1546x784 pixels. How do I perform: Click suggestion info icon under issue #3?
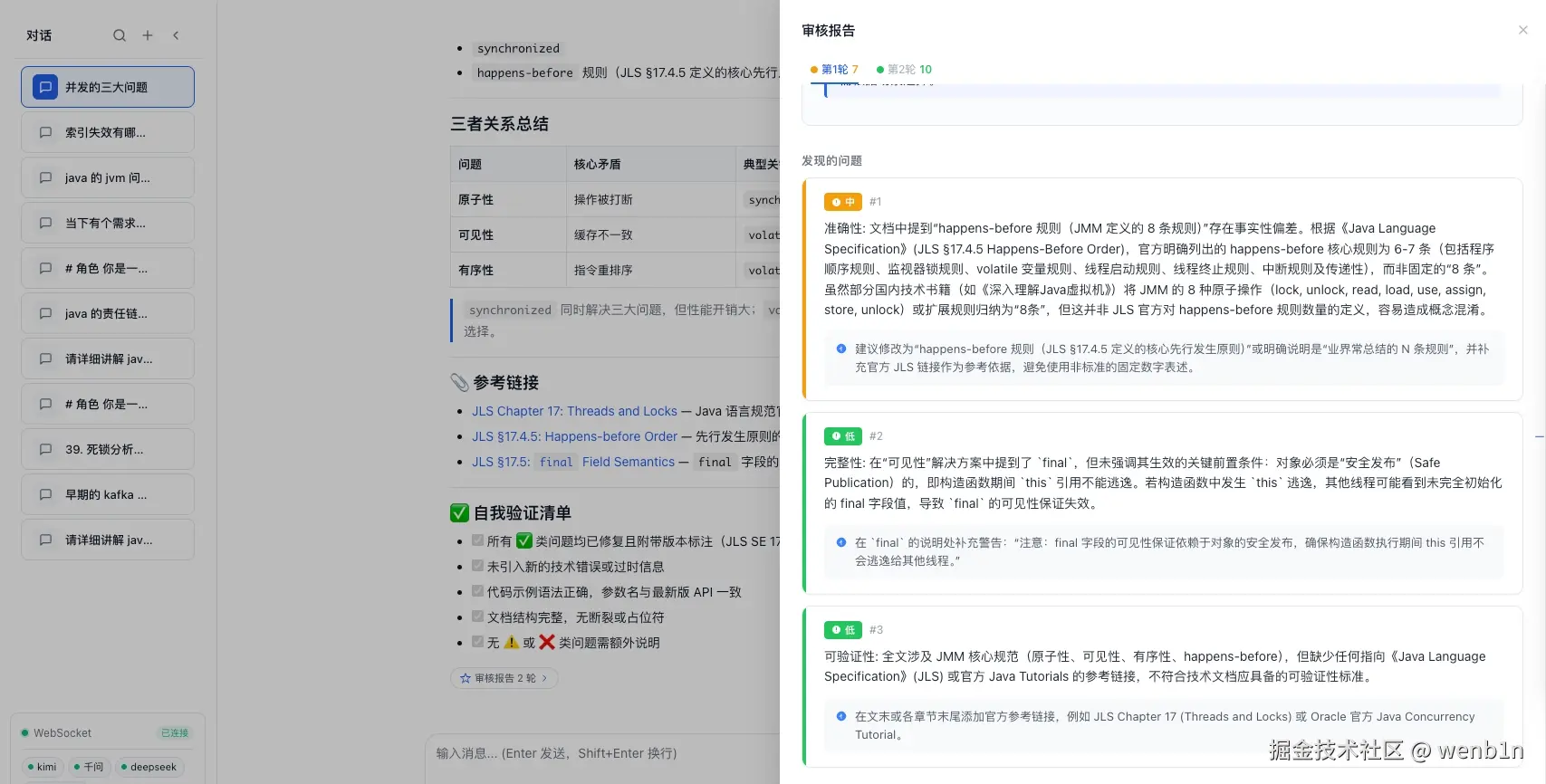tap(841, 716)
